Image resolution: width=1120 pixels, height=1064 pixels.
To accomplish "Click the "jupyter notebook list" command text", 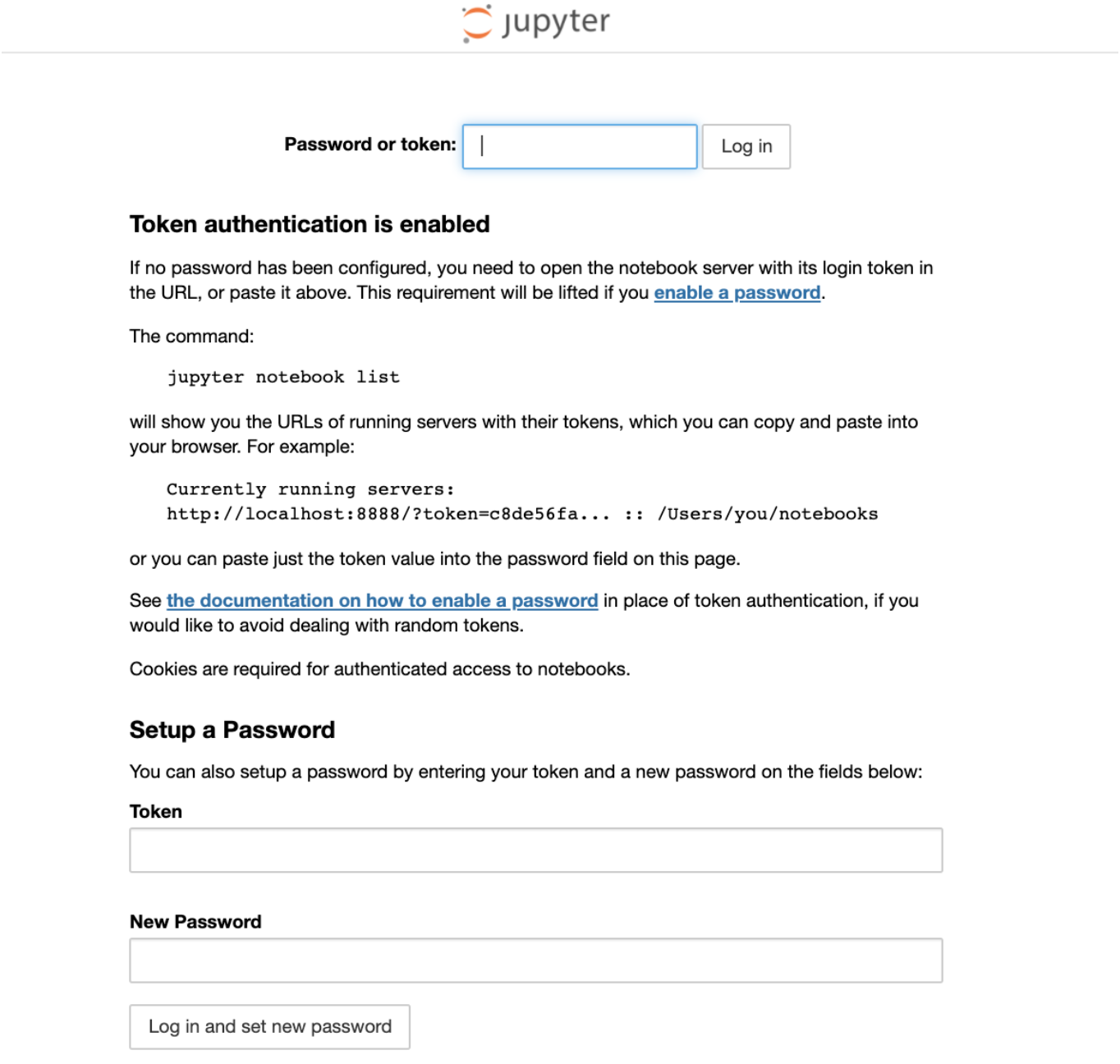I will coord(283,378).
